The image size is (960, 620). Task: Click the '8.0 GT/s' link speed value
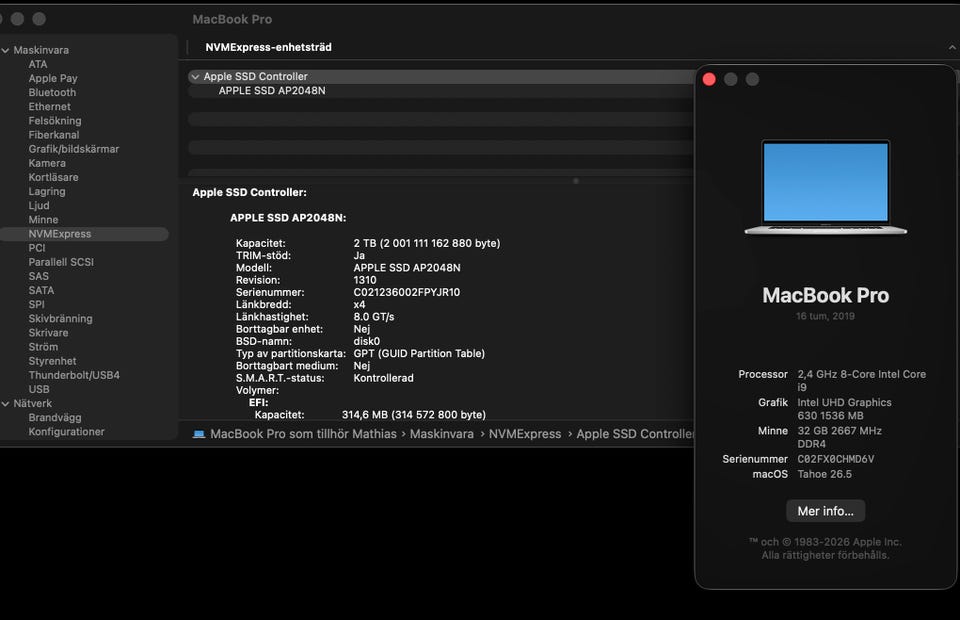[373, 317]
